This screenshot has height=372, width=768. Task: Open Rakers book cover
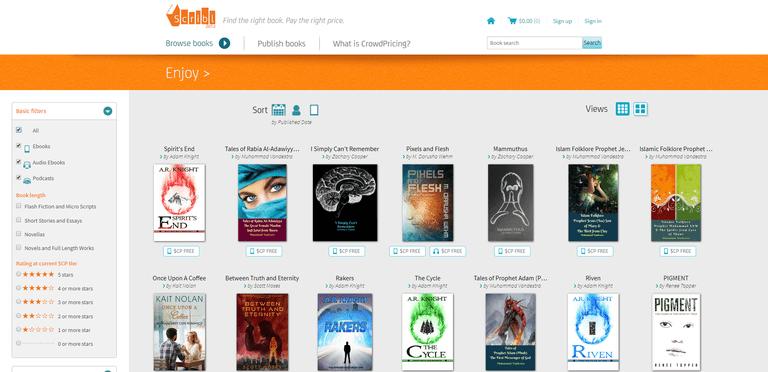click(x=345, y=332)
